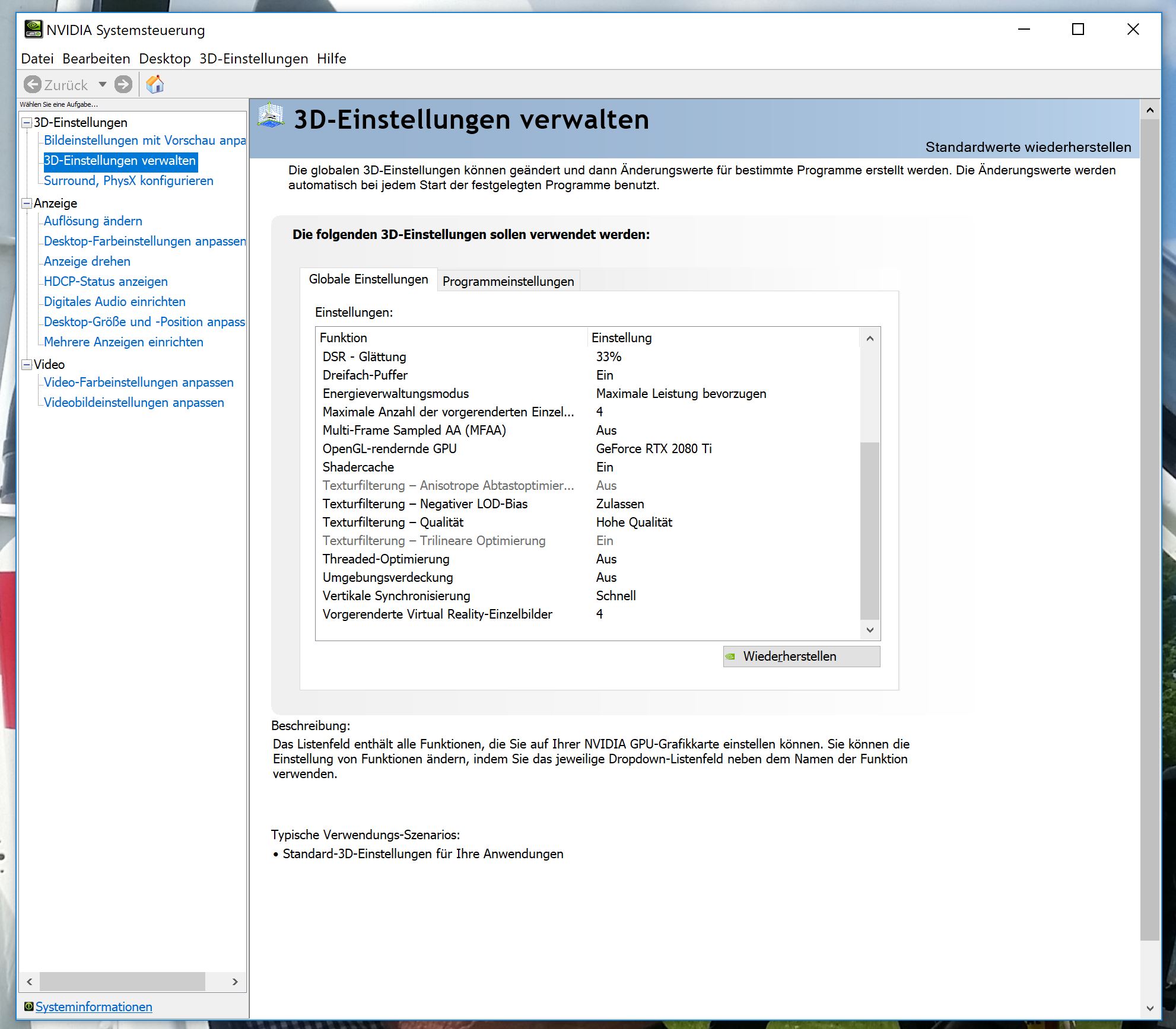The image size is (1176, 1029).
Task: Click the Funktion column header
Action: coord(452,338)
